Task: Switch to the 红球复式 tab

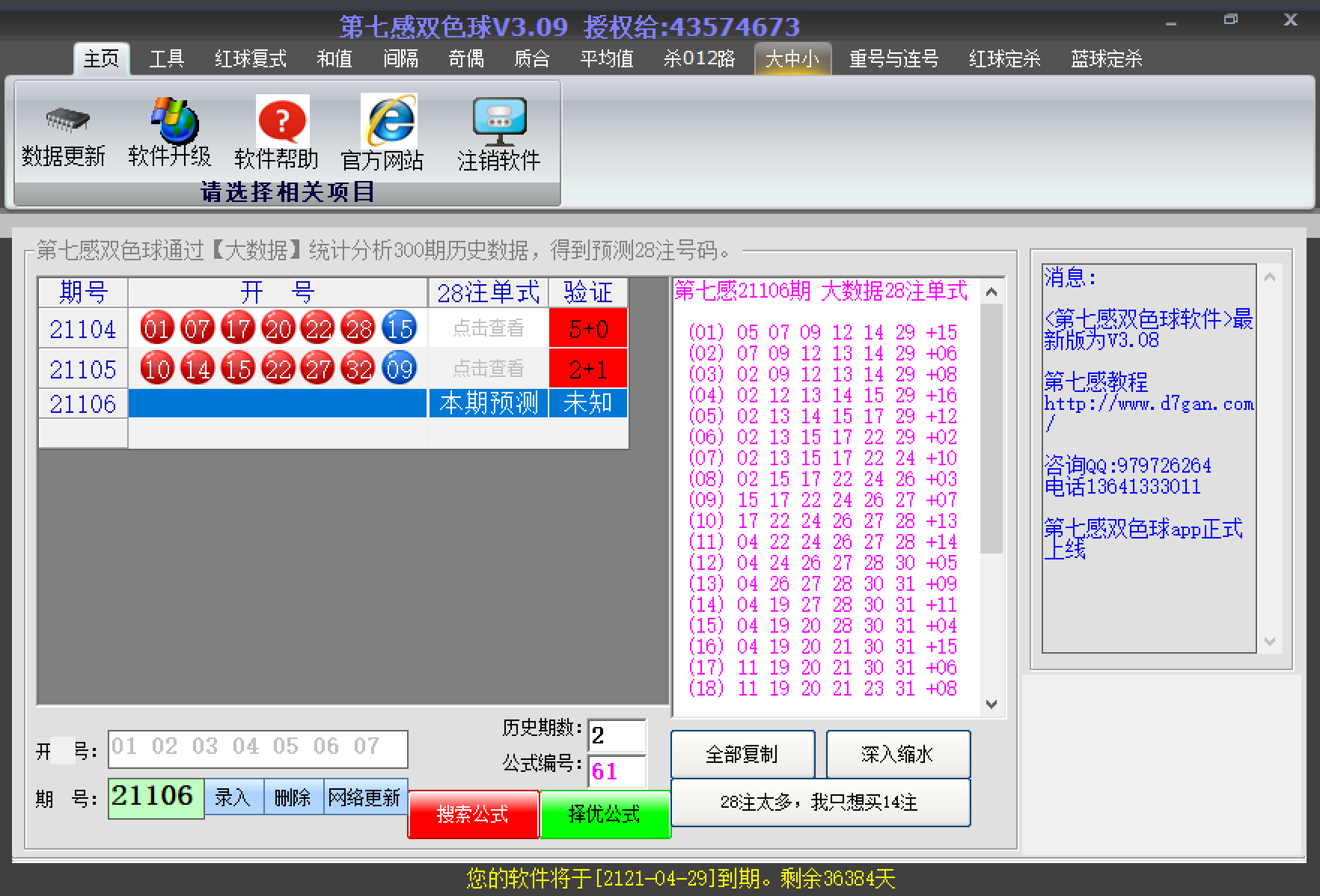Action: pyautogui.click(x=250, y=59)
